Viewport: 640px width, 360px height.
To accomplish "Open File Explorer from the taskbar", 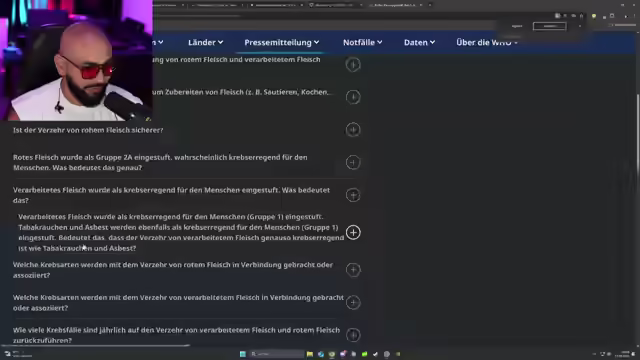I will 310,354.
